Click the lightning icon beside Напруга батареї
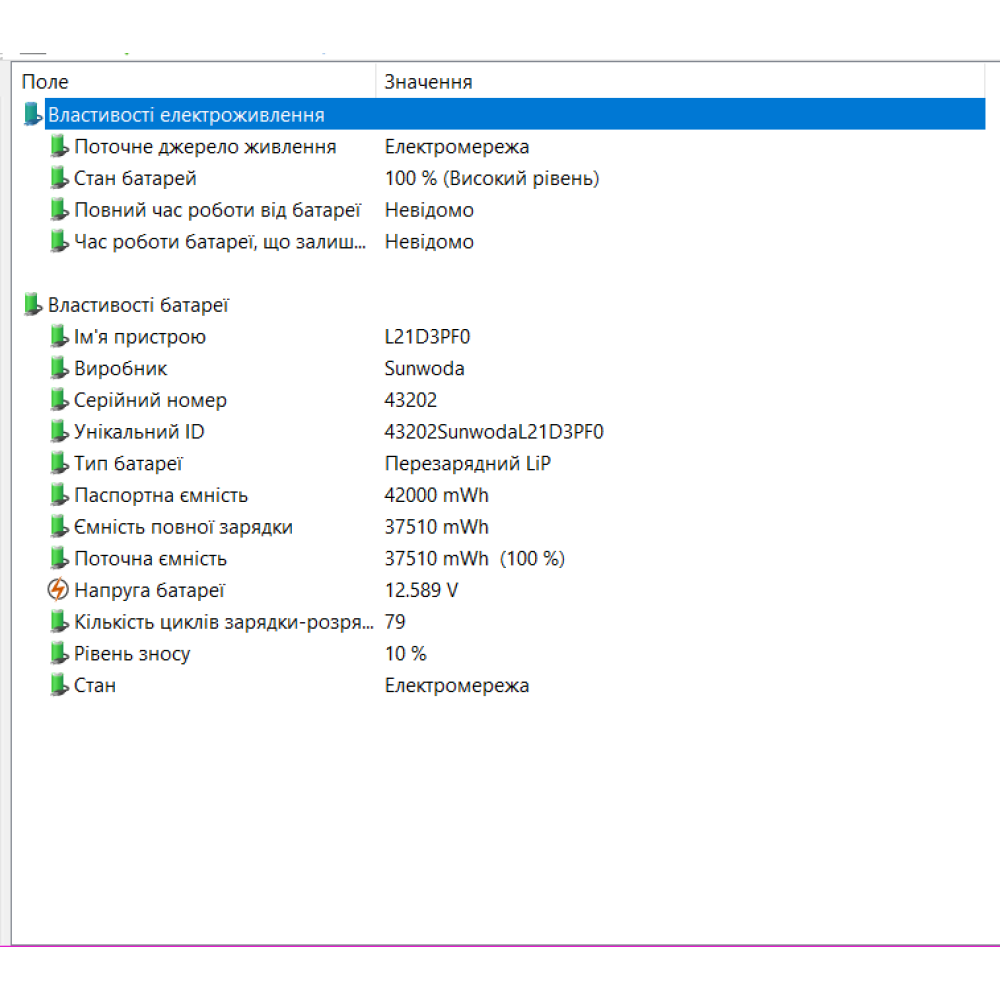Image resolution: width=1000 pixels, height=1000 pixels. click(x=59, y=590)
